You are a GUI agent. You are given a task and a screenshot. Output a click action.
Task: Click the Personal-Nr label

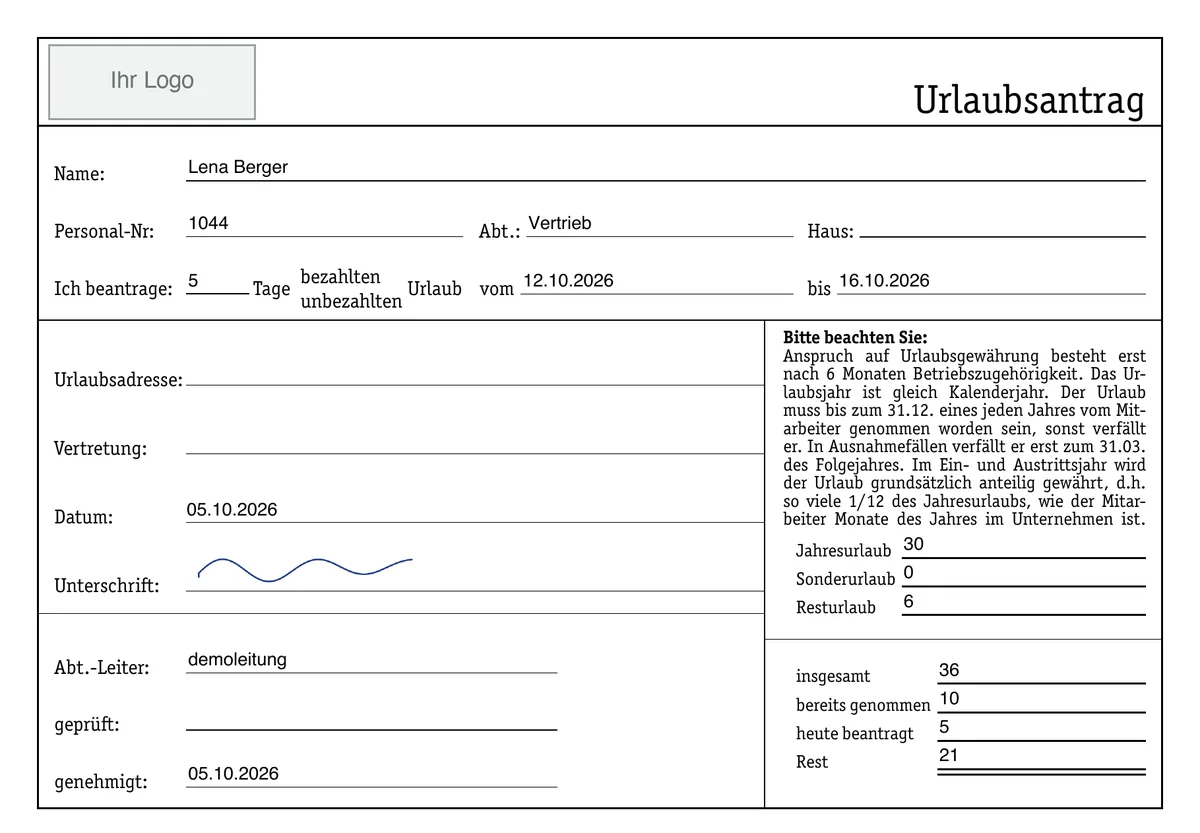(104, 232)
